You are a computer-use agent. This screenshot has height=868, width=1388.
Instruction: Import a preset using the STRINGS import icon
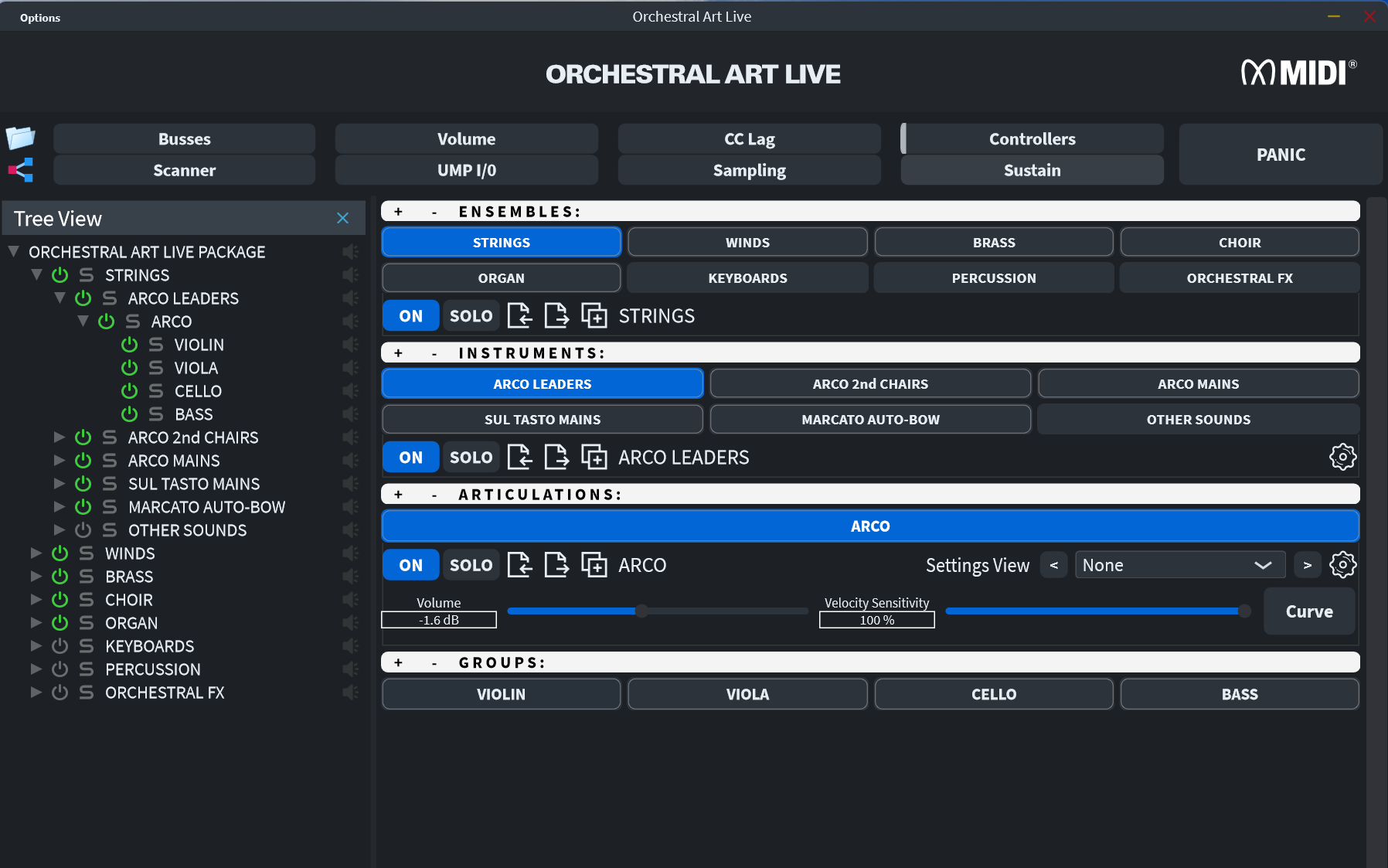coord(520,315)
